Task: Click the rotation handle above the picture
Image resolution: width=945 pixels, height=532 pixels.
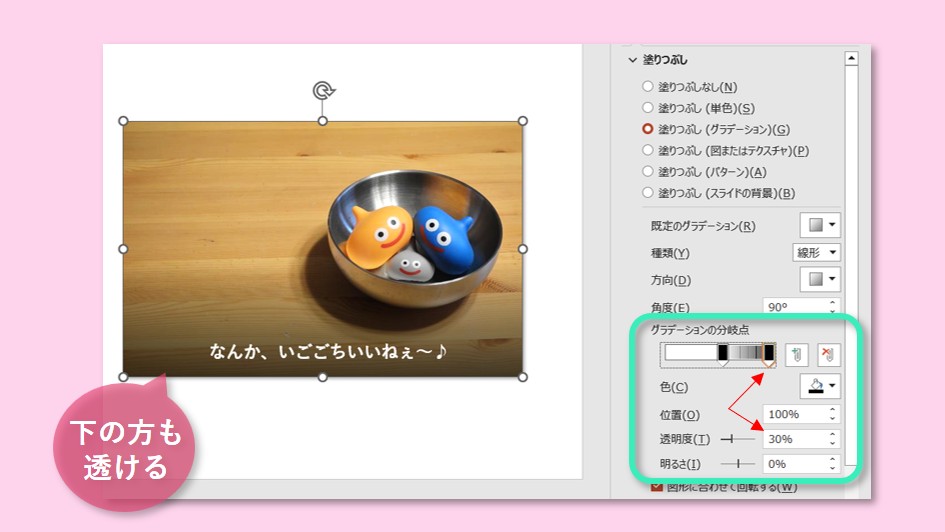Action: coord(324,90)
